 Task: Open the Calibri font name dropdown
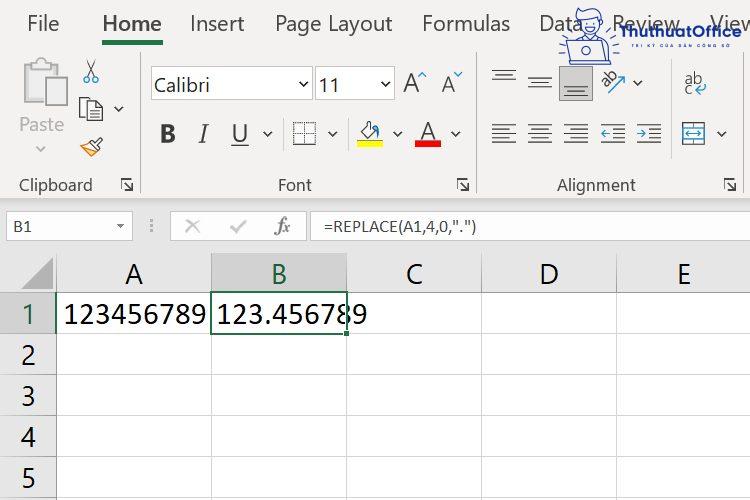click(x=303, y=84)
